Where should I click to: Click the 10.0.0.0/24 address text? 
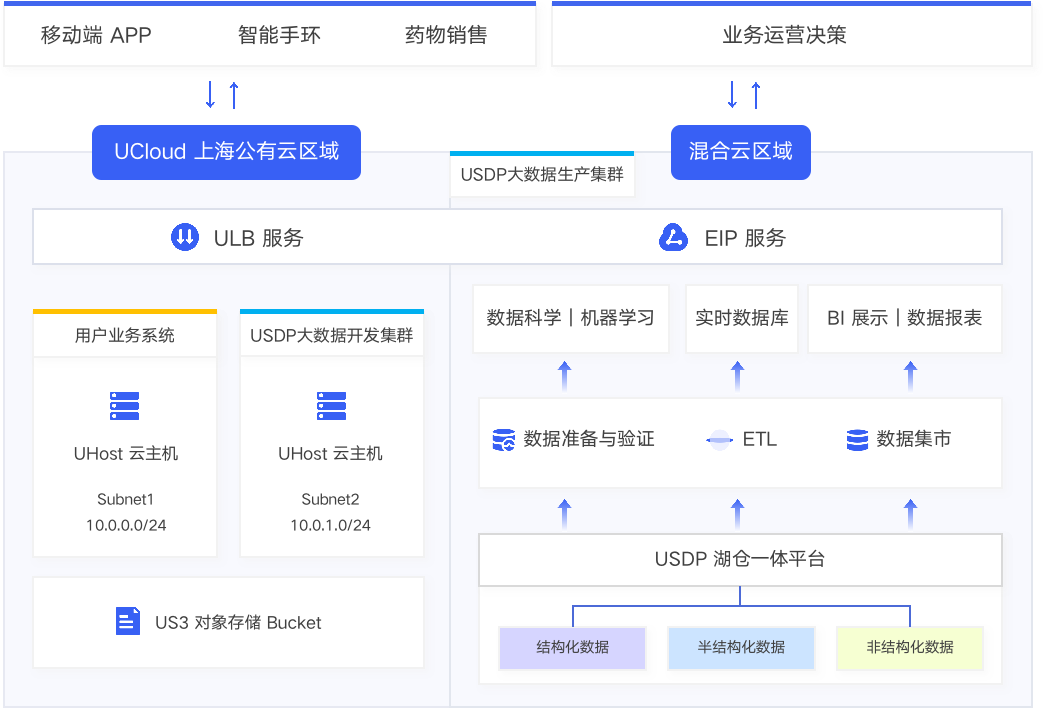tap(126, 525)
